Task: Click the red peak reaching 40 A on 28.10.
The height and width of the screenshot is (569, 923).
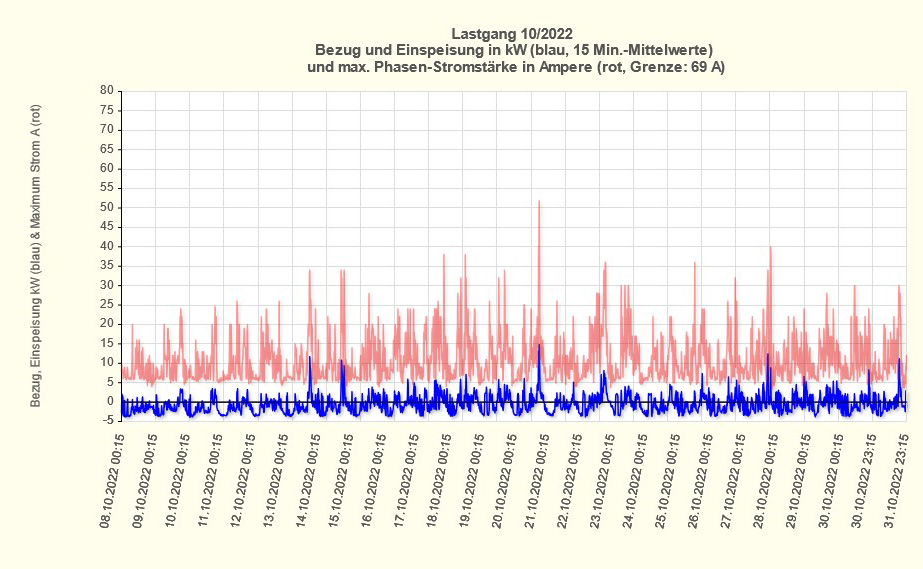Action: [770, 248]
